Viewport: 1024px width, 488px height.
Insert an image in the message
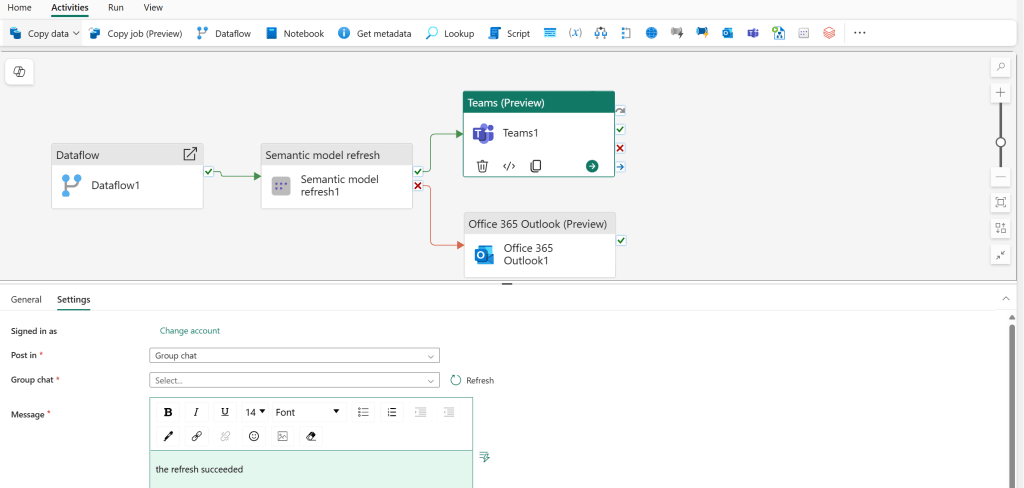(x=282, y=436)
